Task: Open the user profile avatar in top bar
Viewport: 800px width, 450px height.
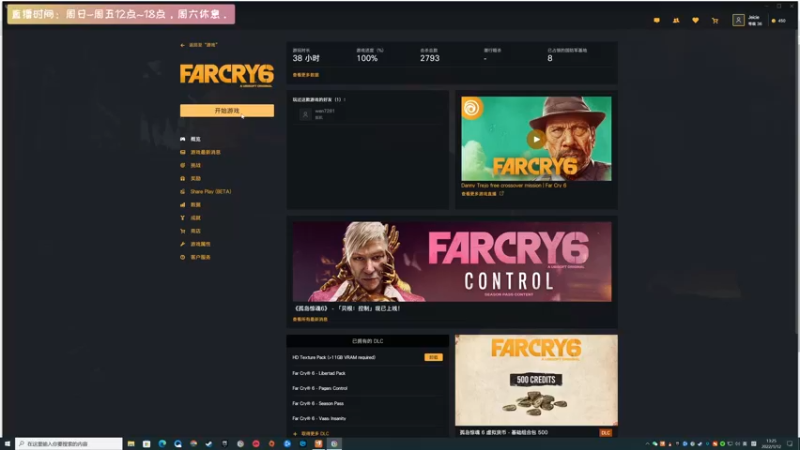Action: coord(738,20)
